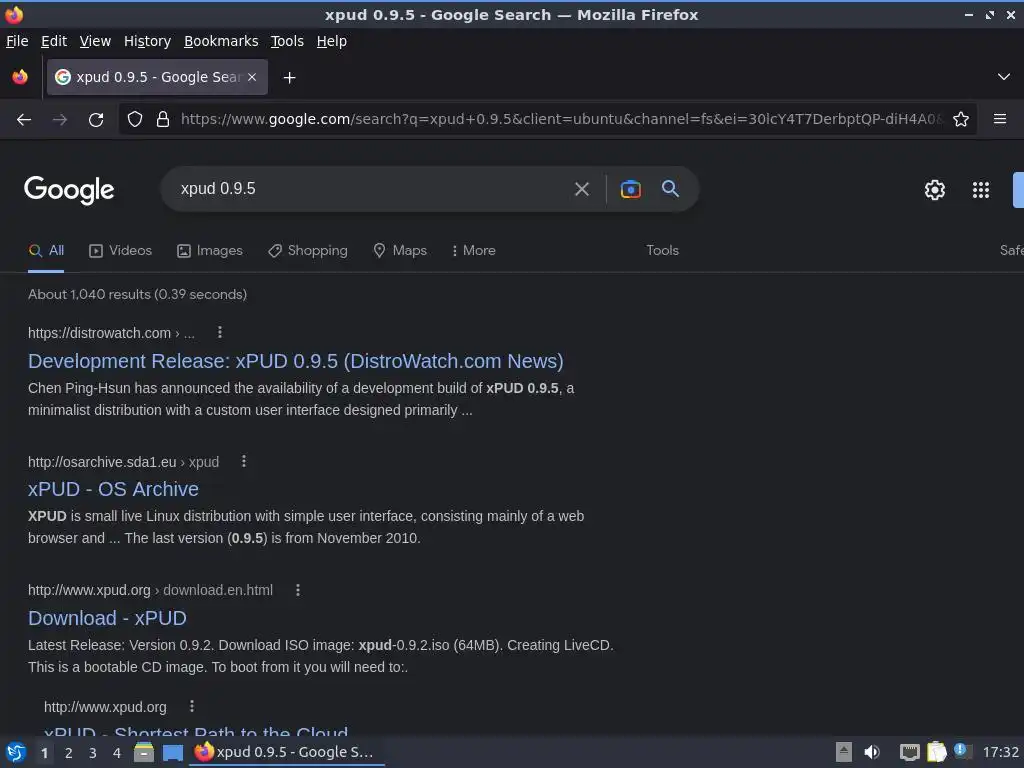
Task: Open the View menu
Action: 95,41
